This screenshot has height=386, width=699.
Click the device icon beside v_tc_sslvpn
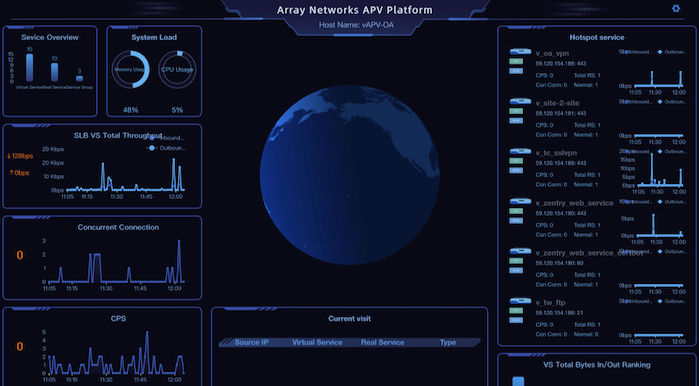click(x=520, y=151)
